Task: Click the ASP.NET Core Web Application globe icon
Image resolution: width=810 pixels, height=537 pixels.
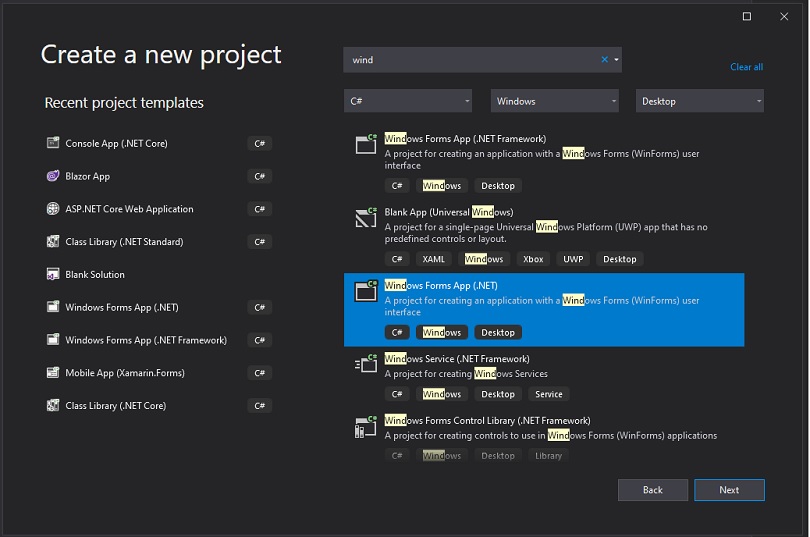Action: [x=53, y=209]
